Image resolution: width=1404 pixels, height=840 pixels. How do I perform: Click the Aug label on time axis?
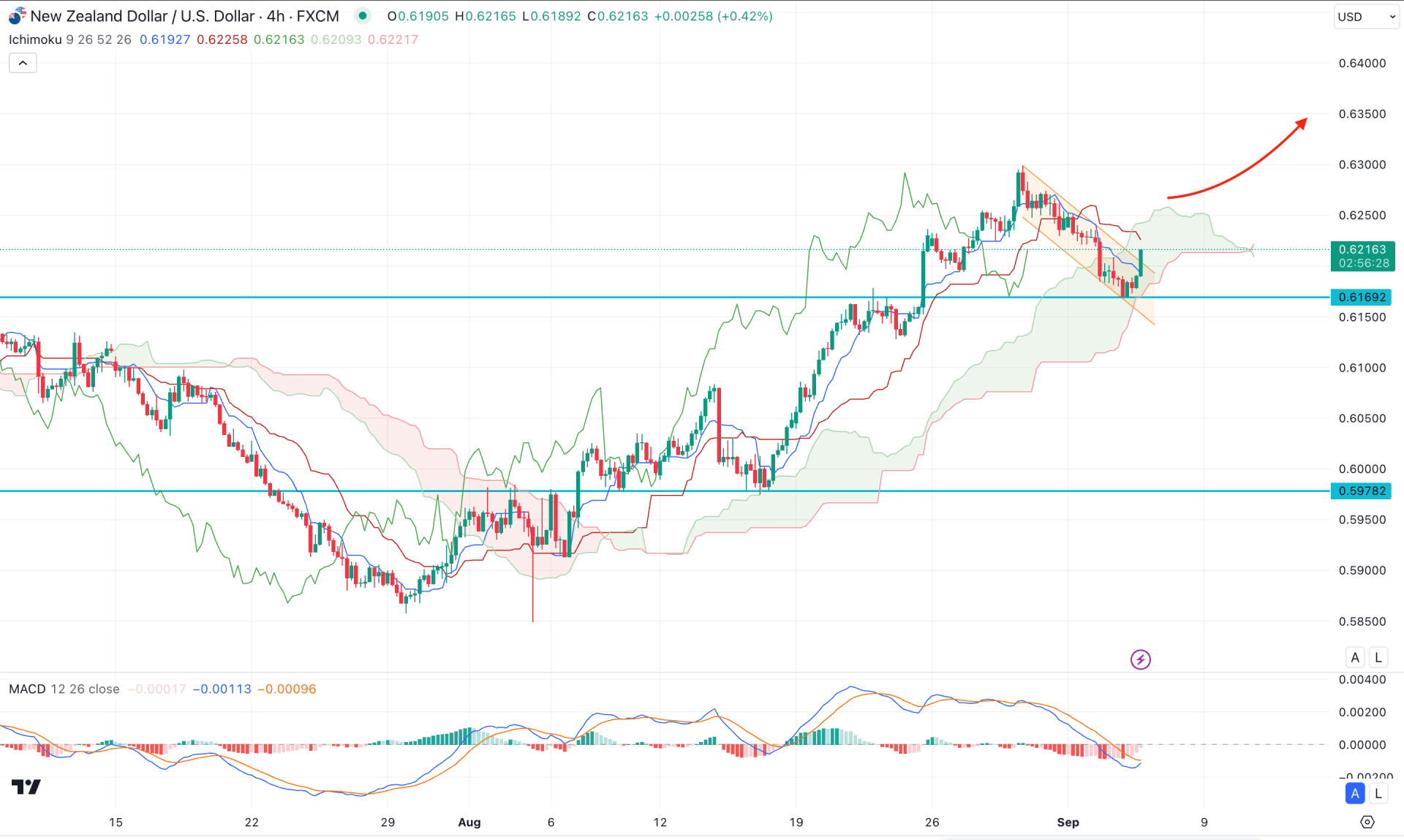click(x=469, y=822)
